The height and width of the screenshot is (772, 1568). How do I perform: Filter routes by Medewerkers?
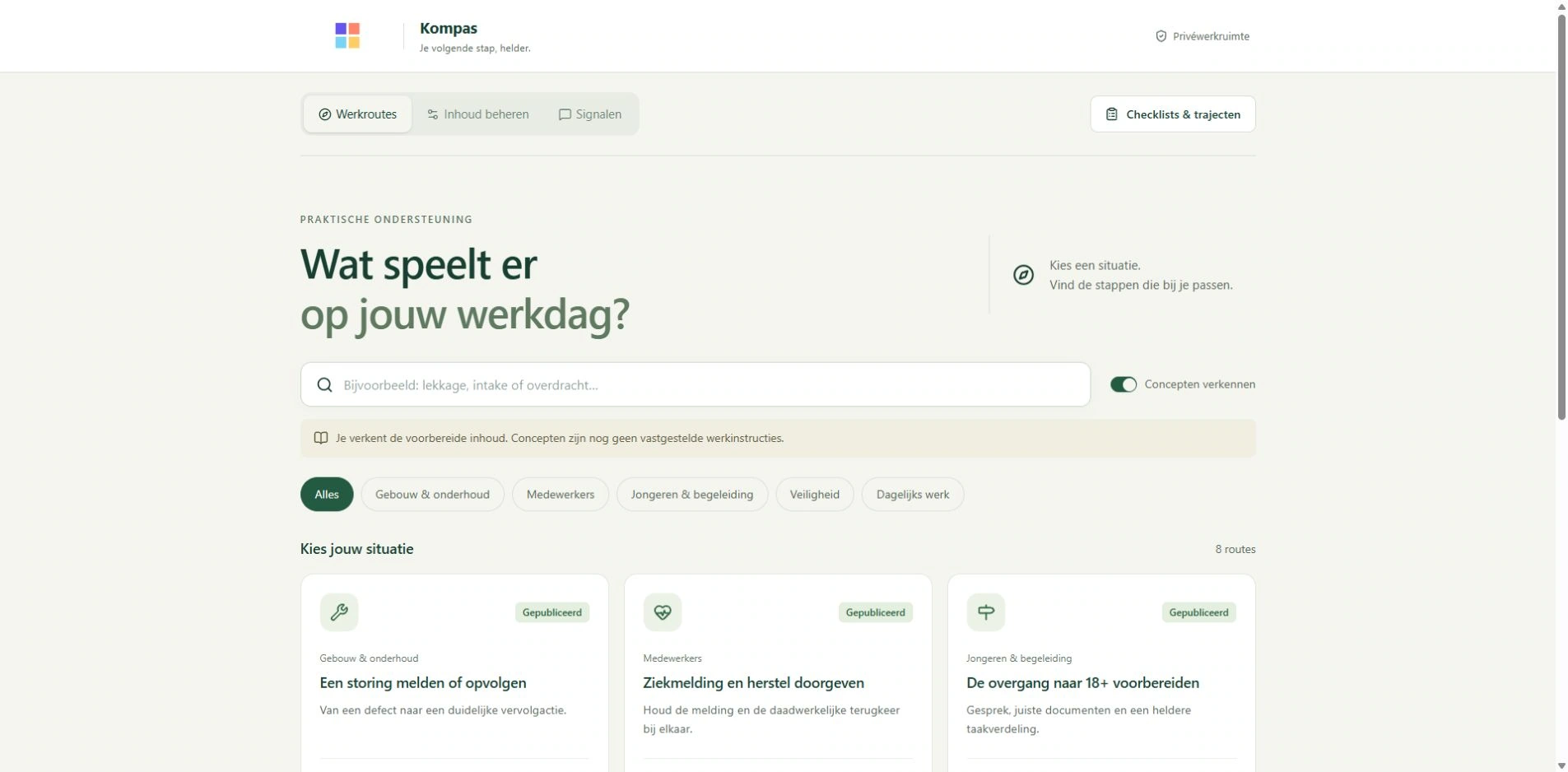point(561,495)
